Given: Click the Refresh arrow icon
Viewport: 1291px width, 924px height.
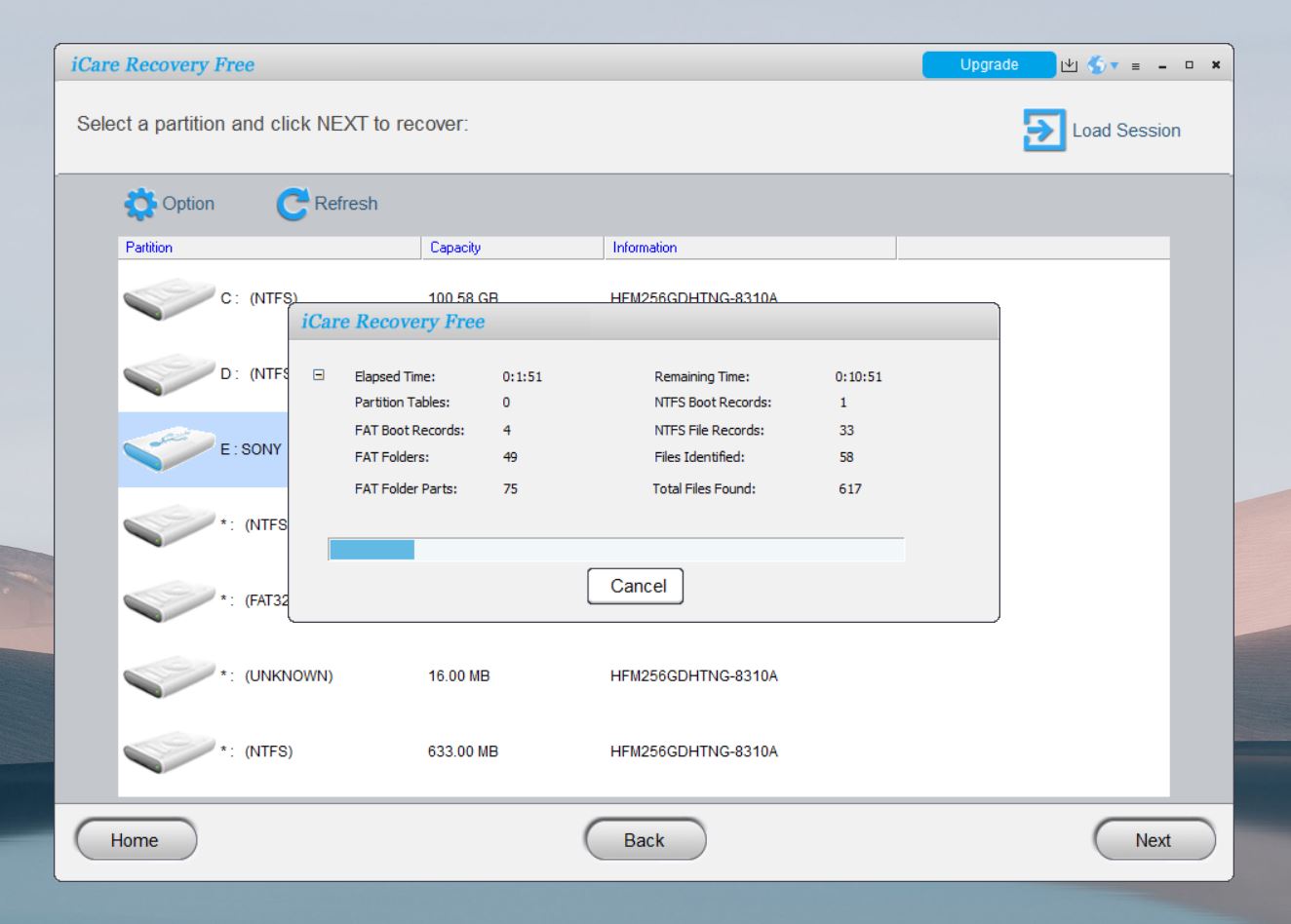Looking at the screenshot, I should coord(292,205).
